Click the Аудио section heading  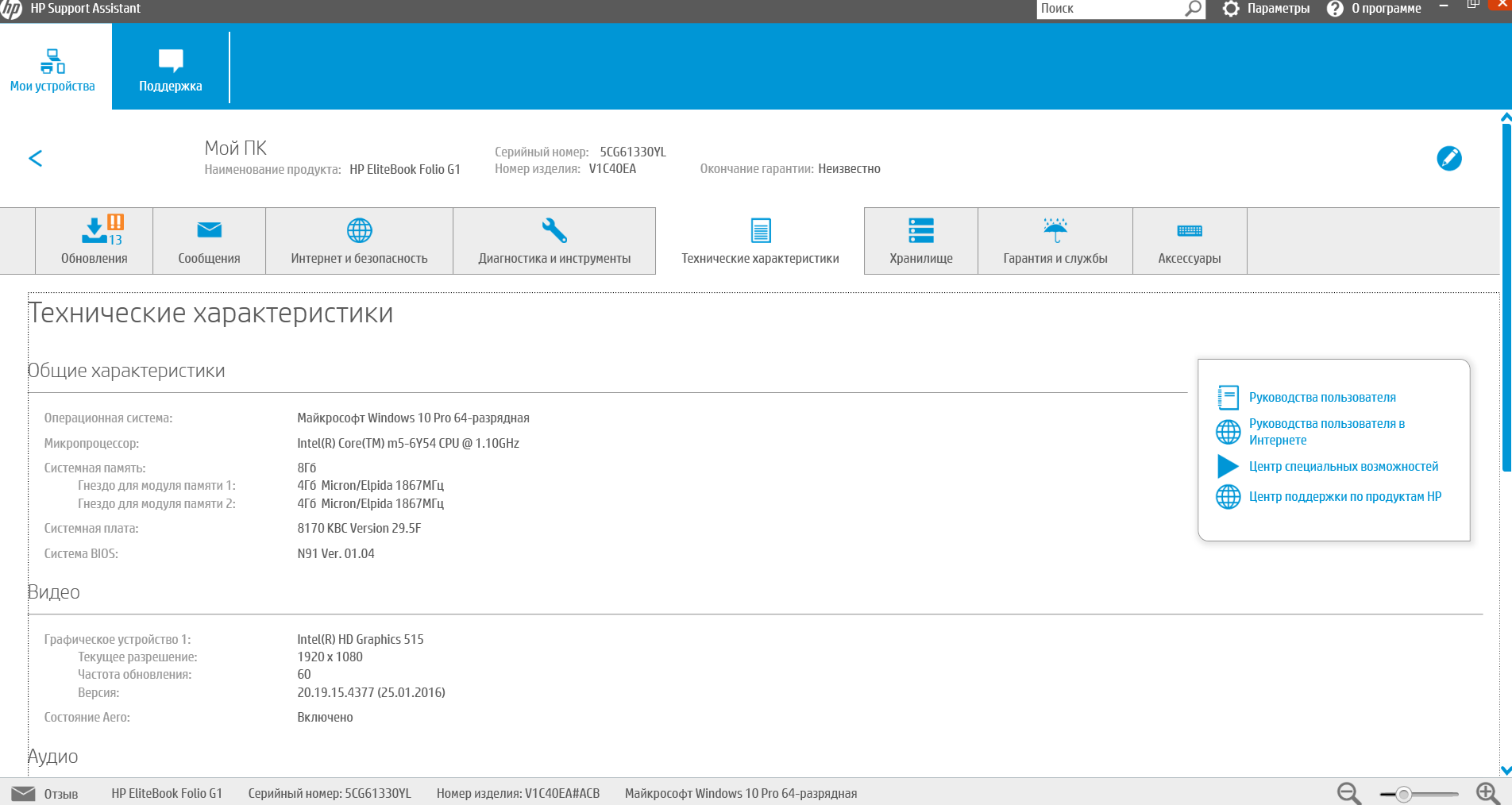52,757
